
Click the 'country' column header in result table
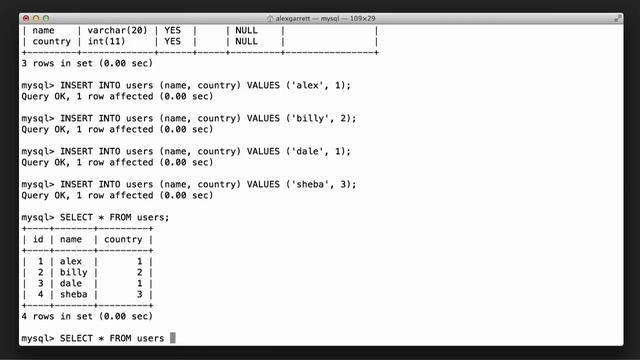[123, 240]
